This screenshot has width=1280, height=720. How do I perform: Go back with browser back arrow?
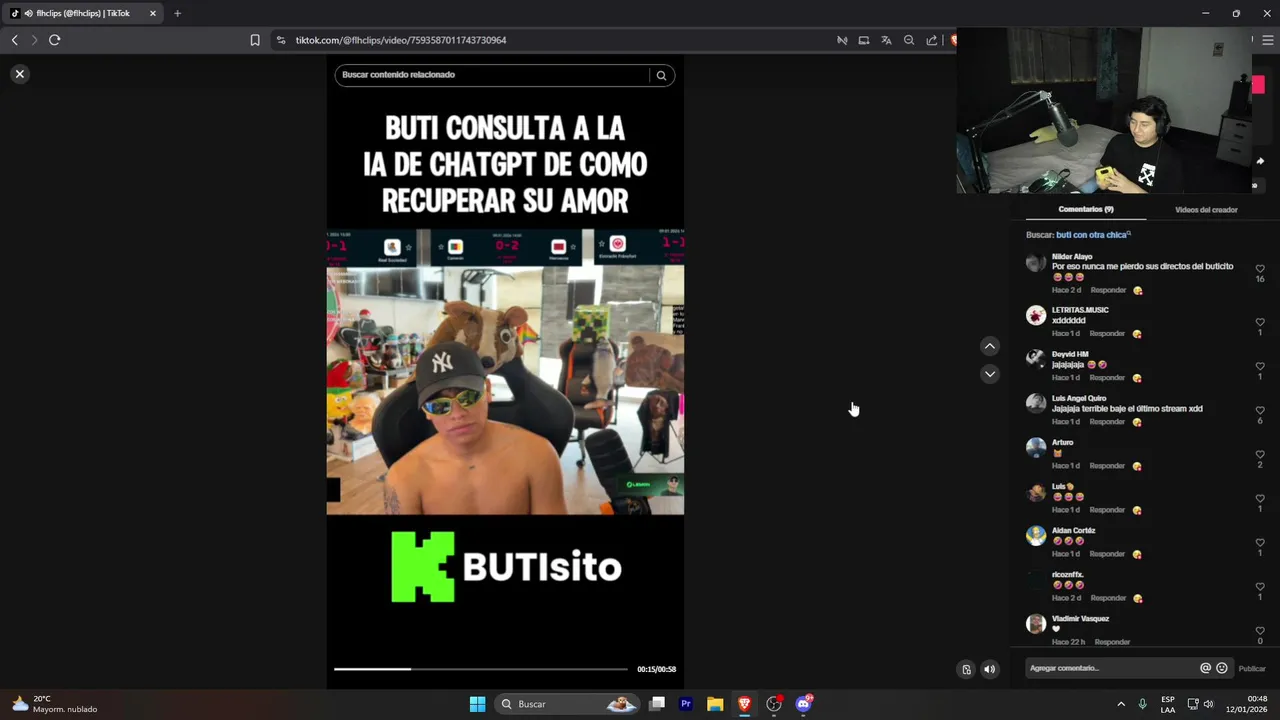click(x=14, y=40)
